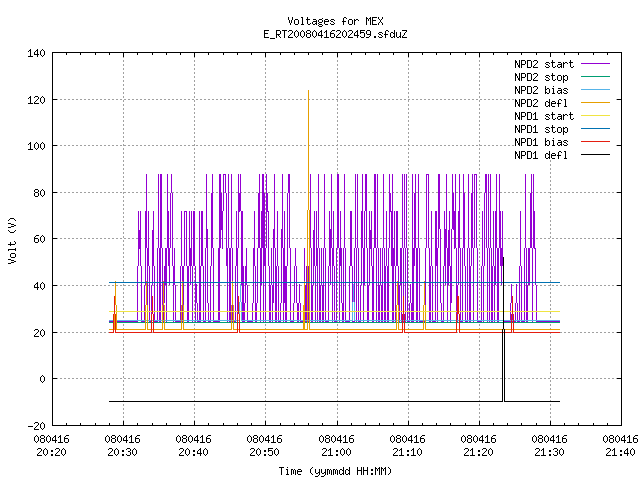This screenshot has height=480, width=640.
Task: Click the 'NPD2 start' legend label
Action: [x=544, y=64]
